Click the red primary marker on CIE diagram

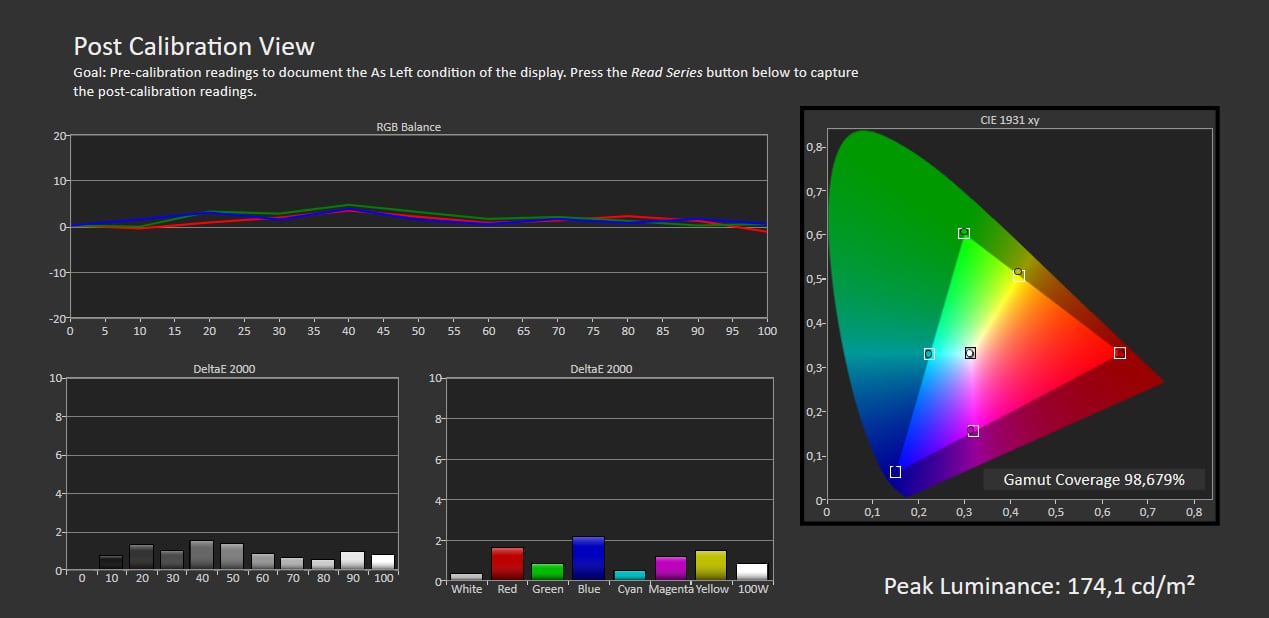pyautogui.click(x=1119, y=353)
